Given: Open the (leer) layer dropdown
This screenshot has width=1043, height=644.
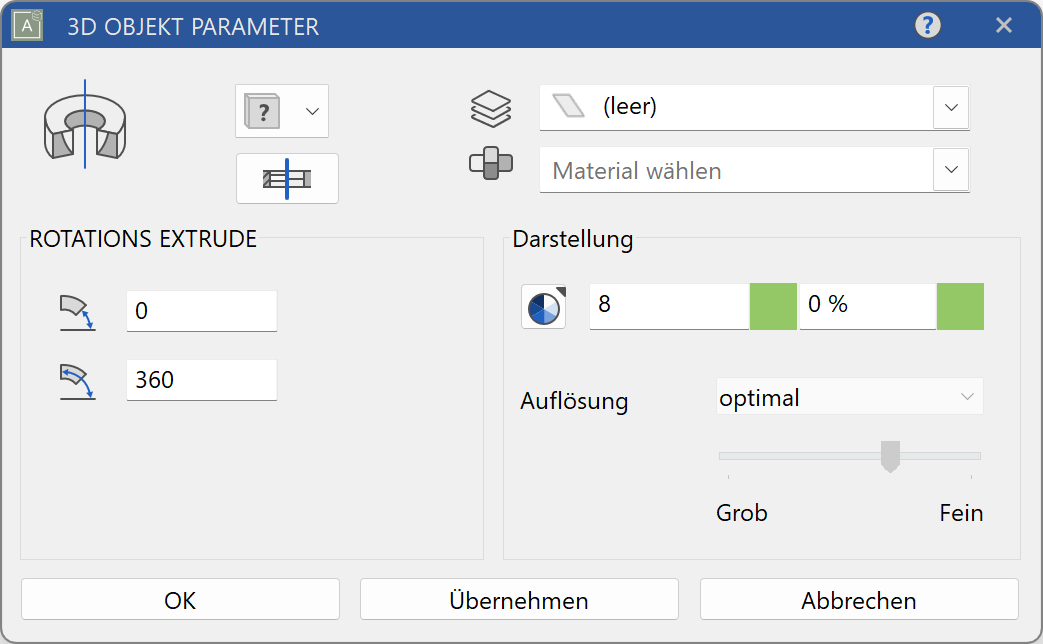Looking at the screenshot, I should click(950, 108).
